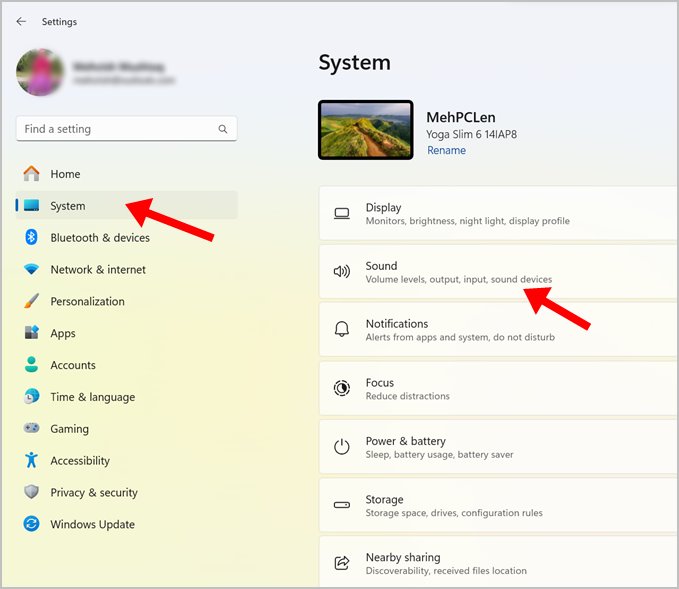679x589 pixels.
Task: Click the Personalization paintbrush icon
Action: coord(31,301)
